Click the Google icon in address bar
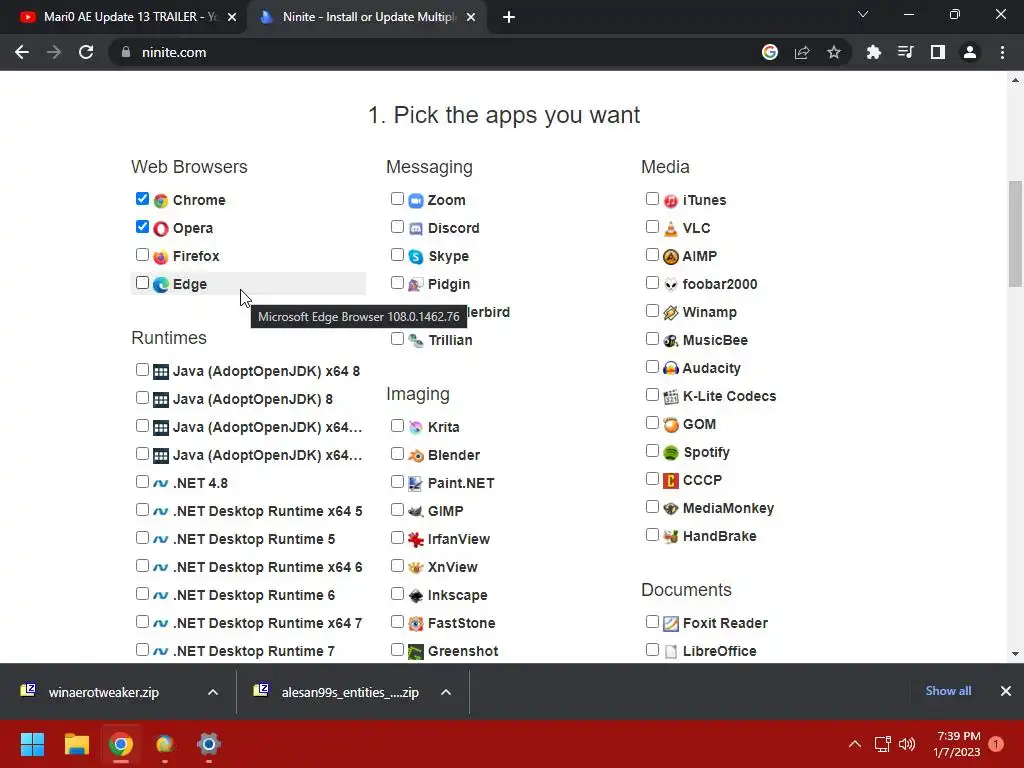Screen dimensions: 1024x768 point(770,52)
